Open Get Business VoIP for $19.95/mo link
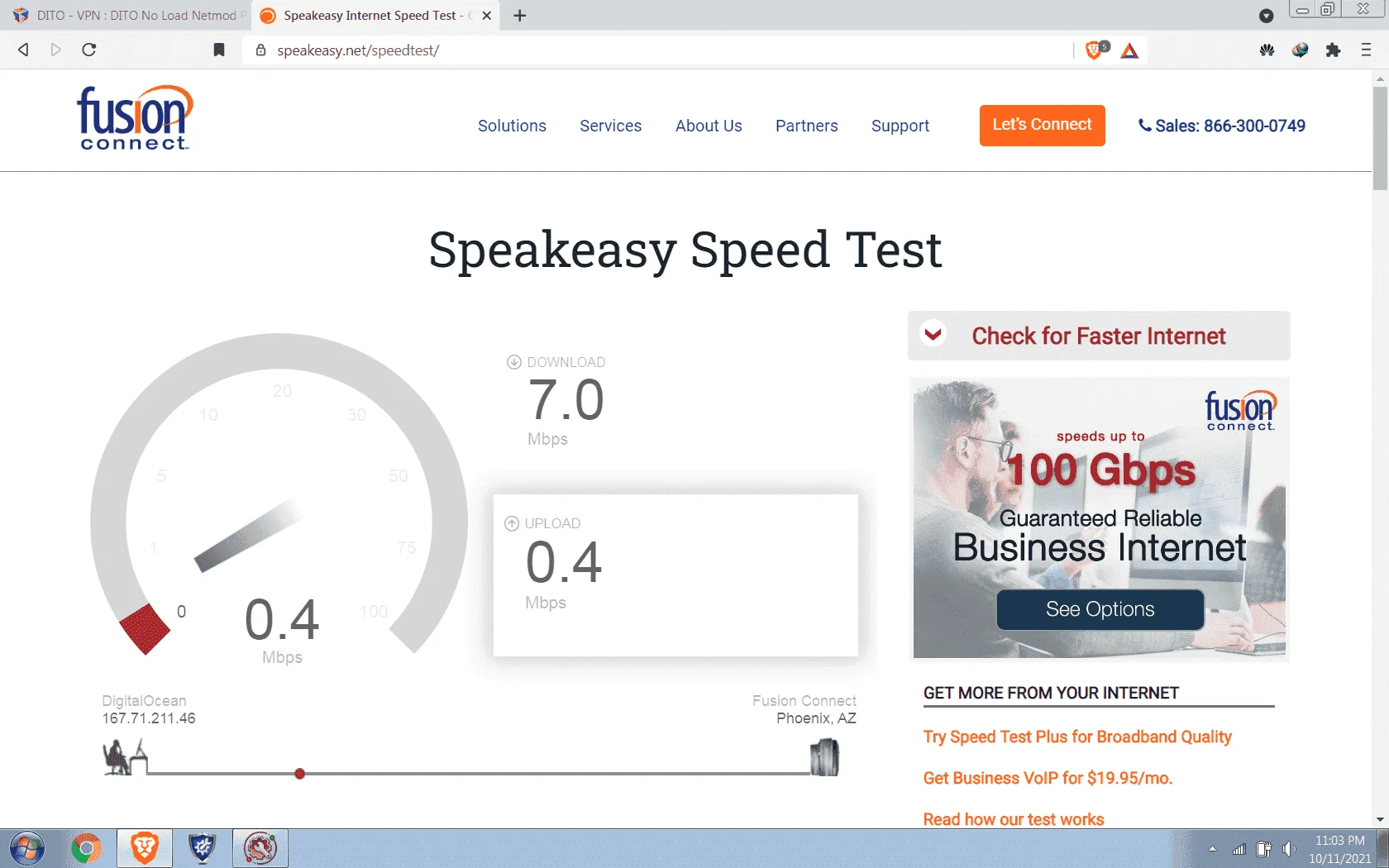1389x868 pixels. pyautogui.click(x=1048, y=778)
